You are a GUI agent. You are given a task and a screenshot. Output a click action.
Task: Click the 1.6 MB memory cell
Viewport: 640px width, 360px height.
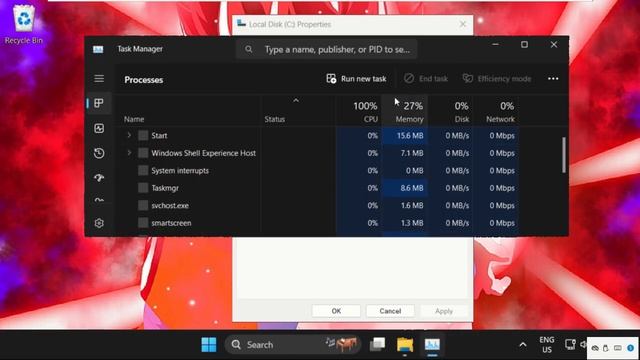pos(404,206)
